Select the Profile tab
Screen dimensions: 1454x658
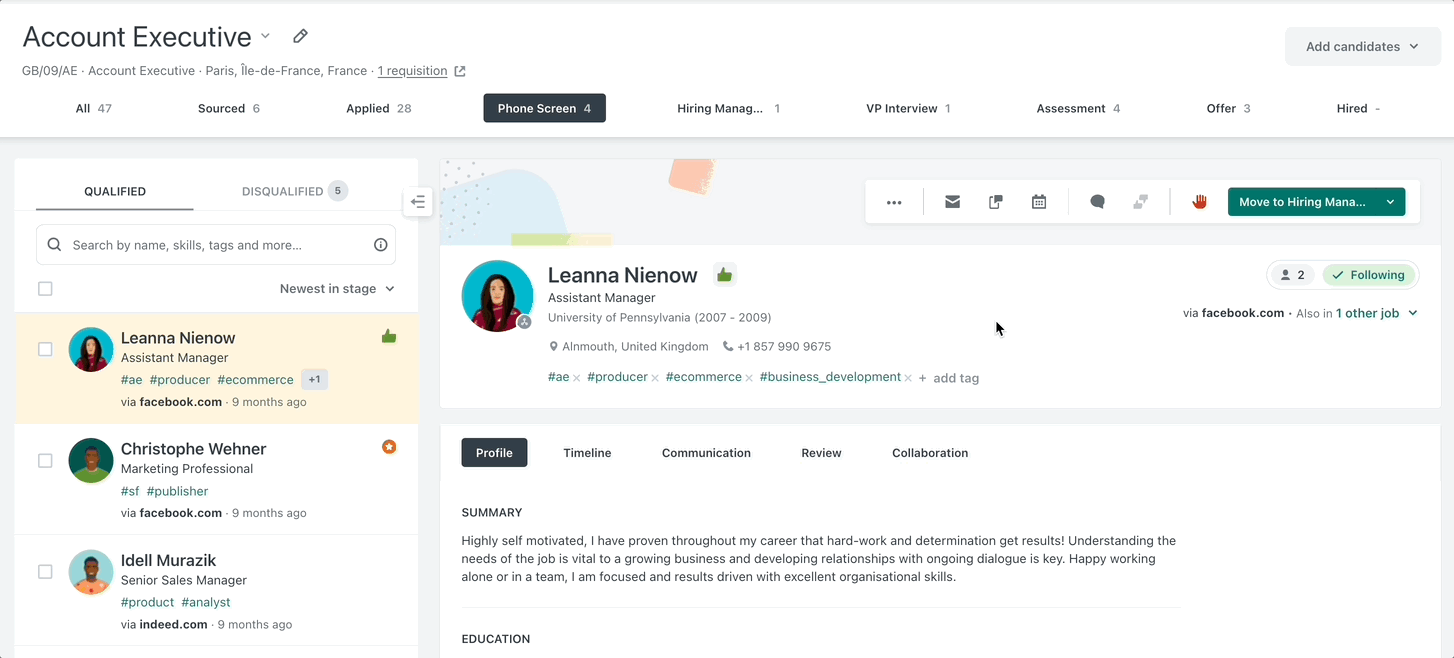(x=494, y=453)
